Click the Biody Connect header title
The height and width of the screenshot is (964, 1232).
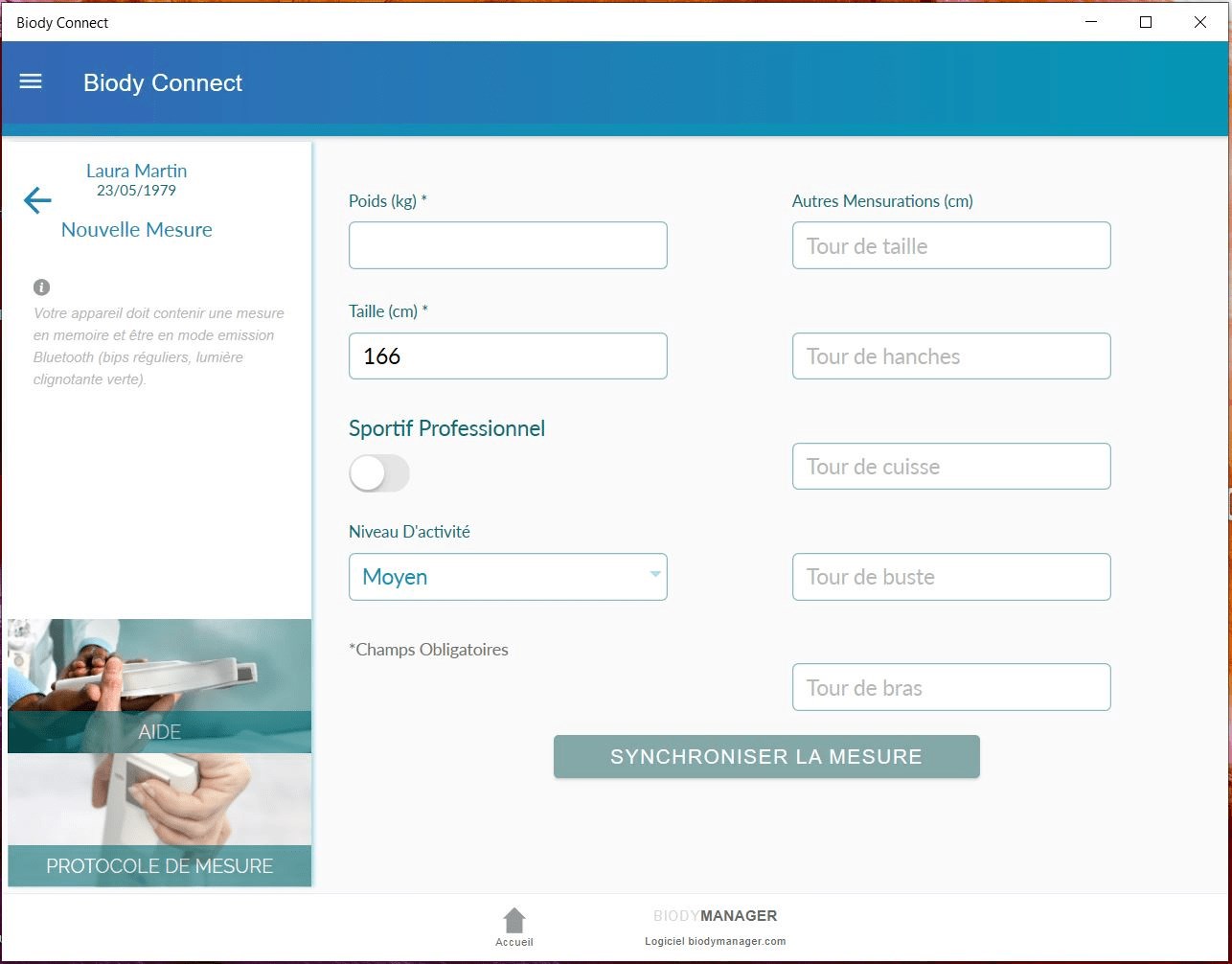163,82
